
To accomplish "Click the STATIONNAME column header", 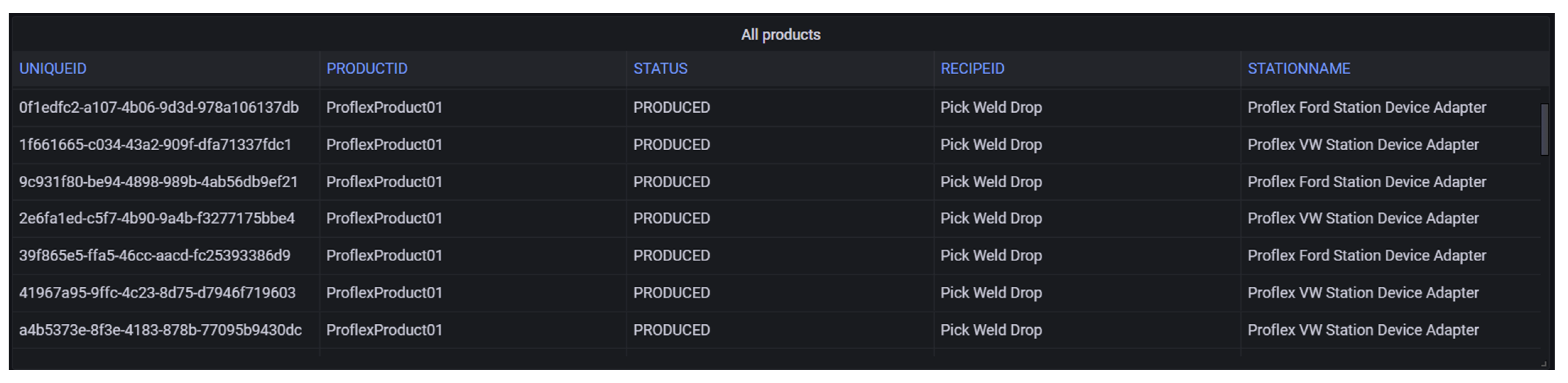I will [x=1298, y=69].
